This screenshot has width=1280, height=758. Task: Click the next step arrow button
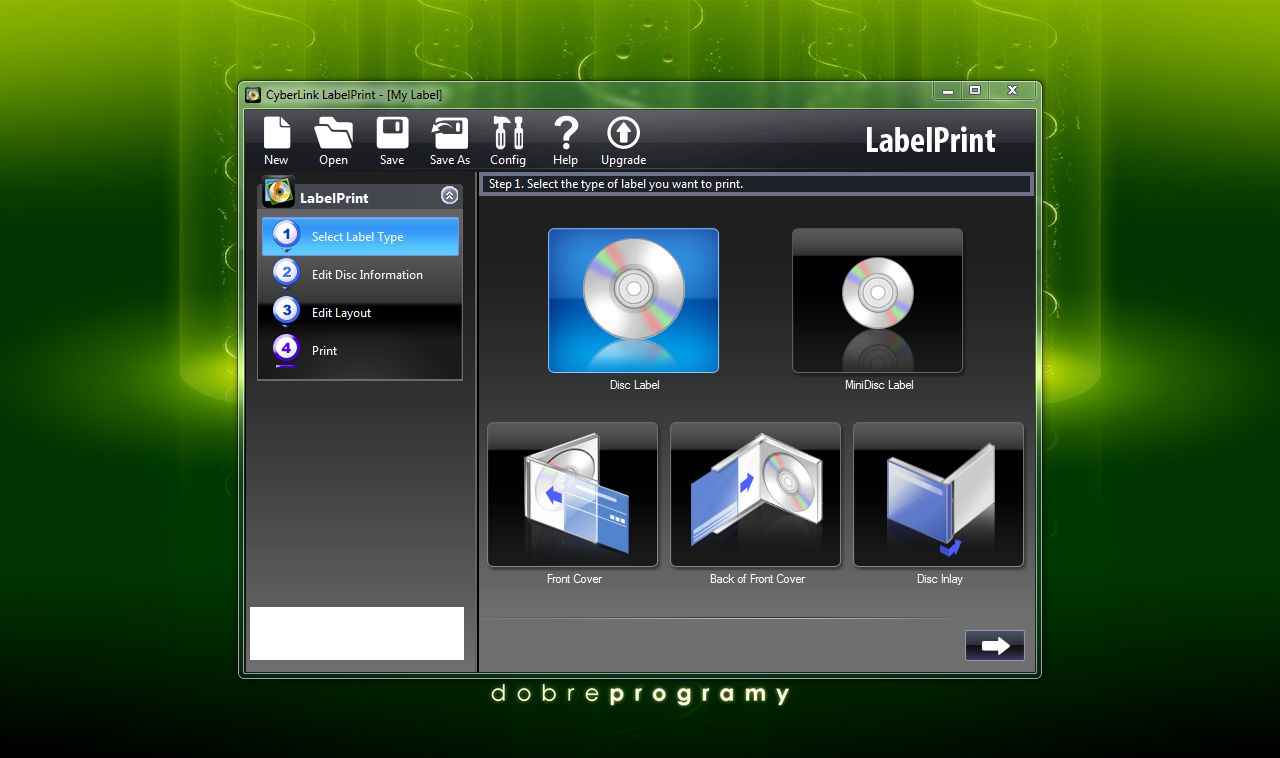995,646
